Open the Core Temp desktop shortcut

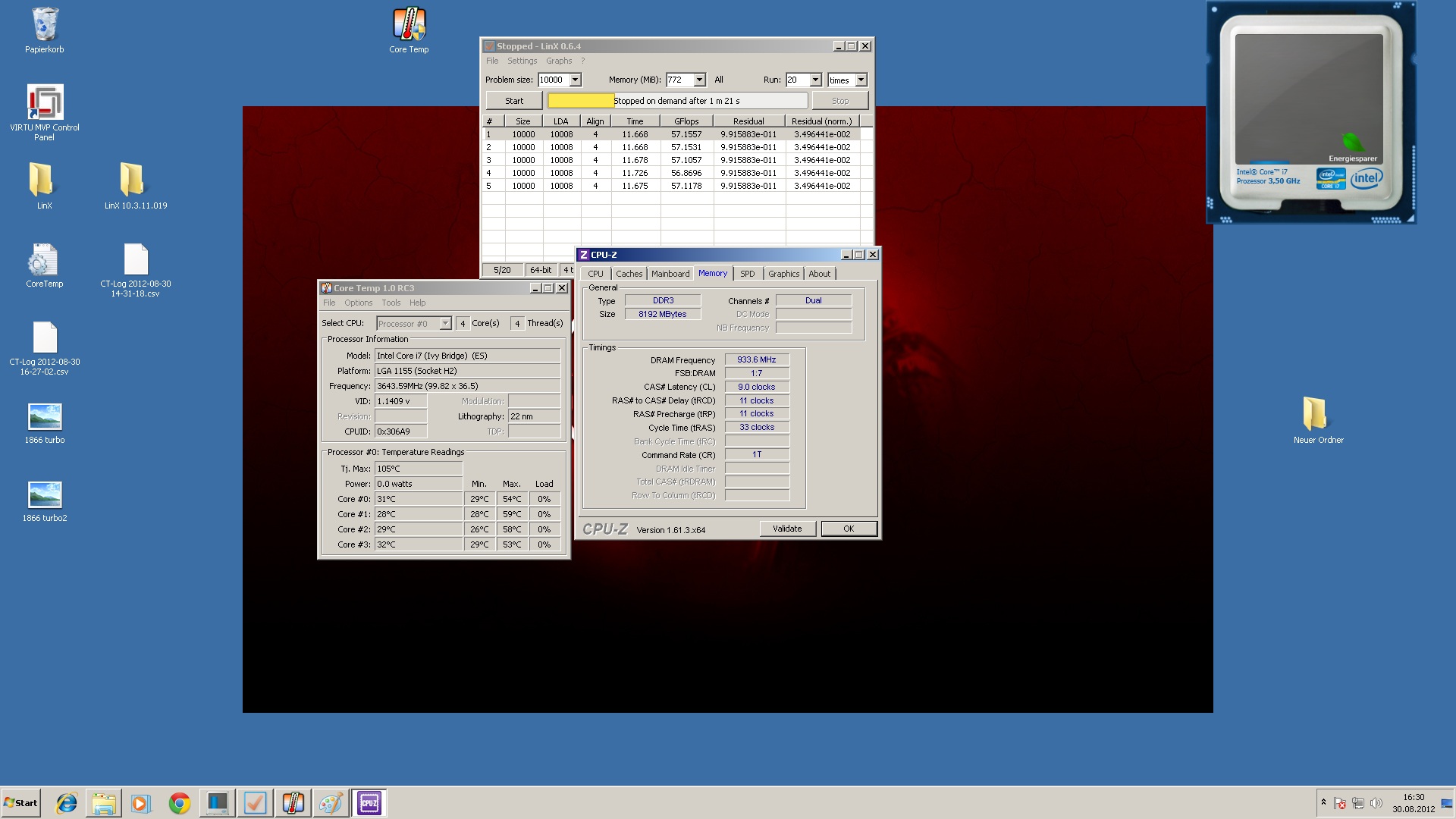click(x=409, y=29)
